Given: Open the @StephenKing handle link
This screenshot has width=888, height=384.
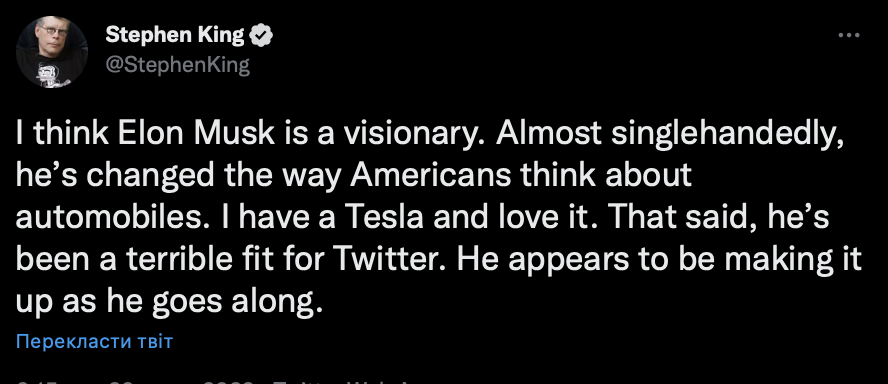Looking at the screenshot, I should (177, 65).
